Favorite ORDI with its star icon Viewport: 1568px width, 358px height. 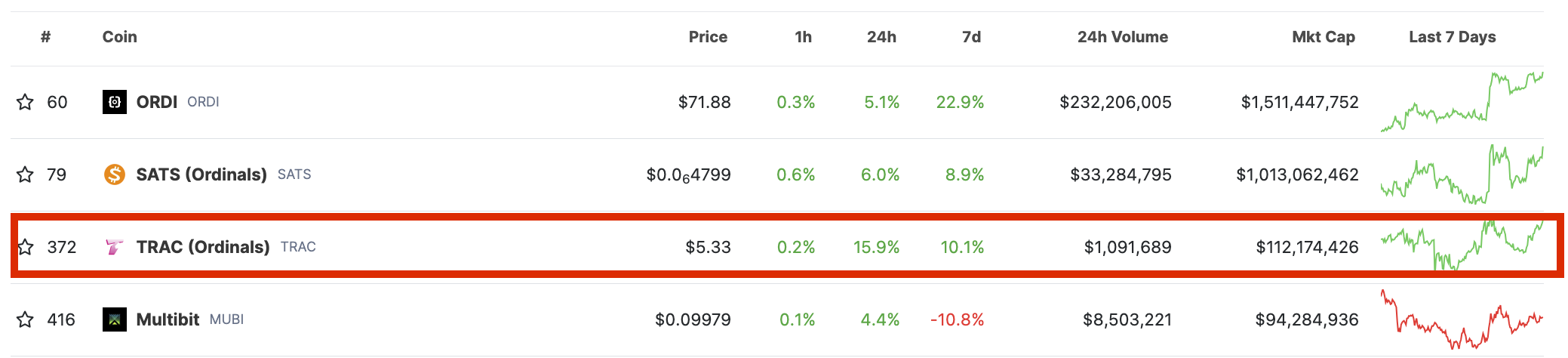coord(25,102)
